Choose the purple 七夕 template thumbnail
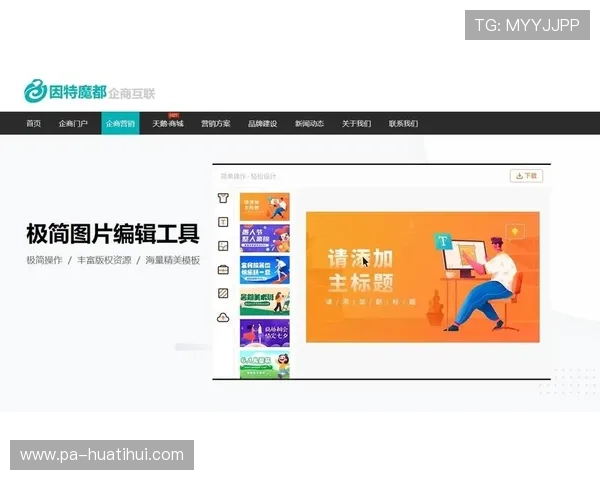Viewport: 600px width, 480px height. (265, 333)
